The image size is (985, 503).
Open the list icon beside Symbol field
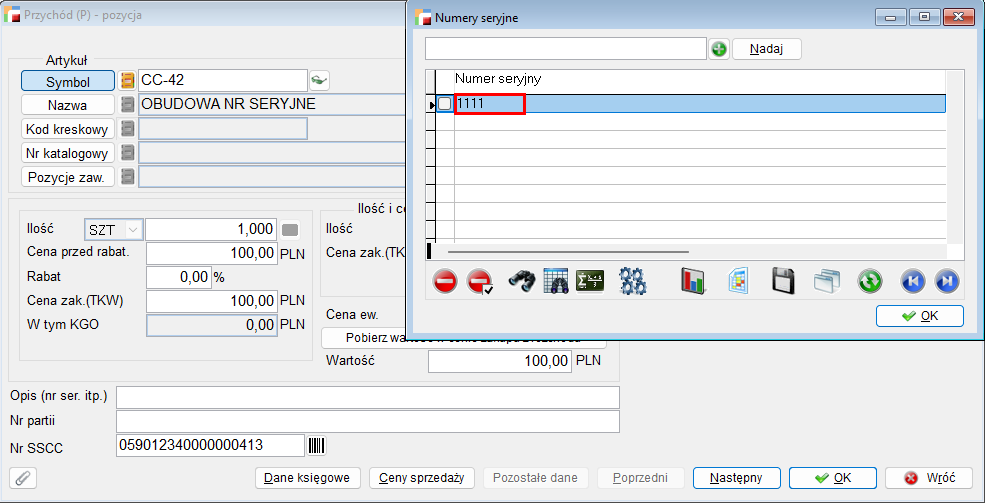(x=127, y=81)
